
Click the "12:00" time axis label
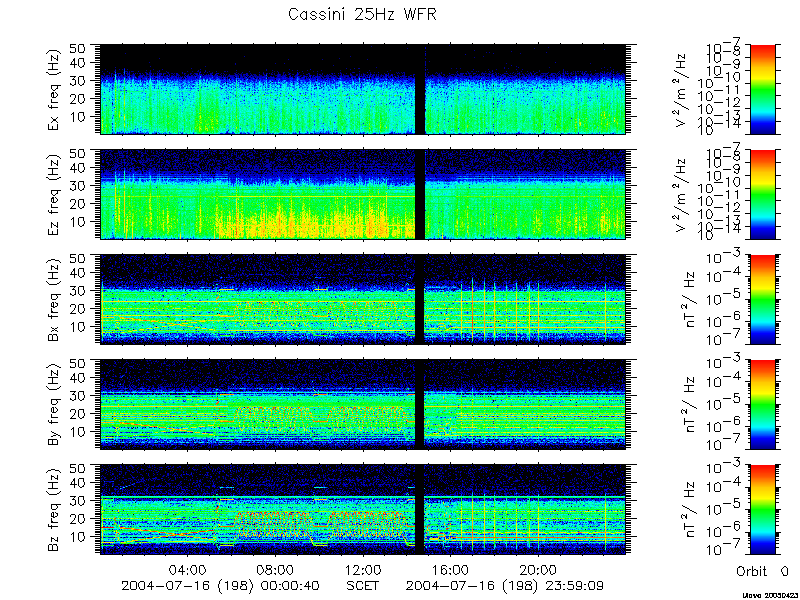363,569
